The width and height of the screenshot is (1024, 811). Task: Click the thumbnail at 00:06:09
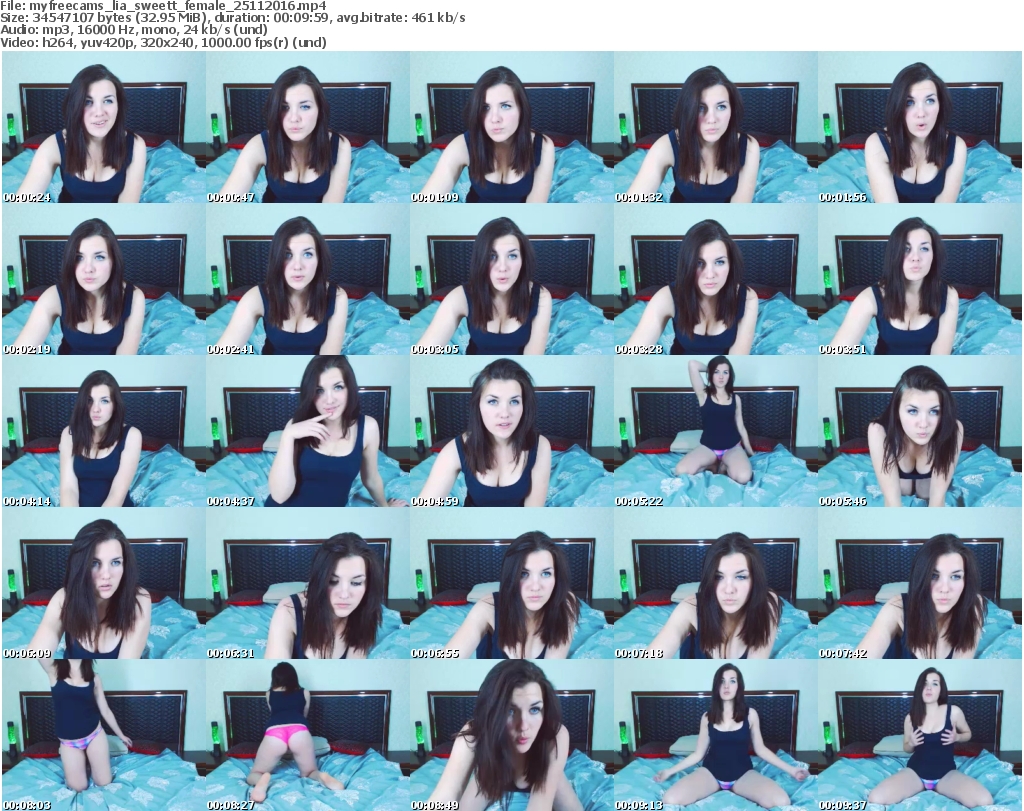pos(103,584)
